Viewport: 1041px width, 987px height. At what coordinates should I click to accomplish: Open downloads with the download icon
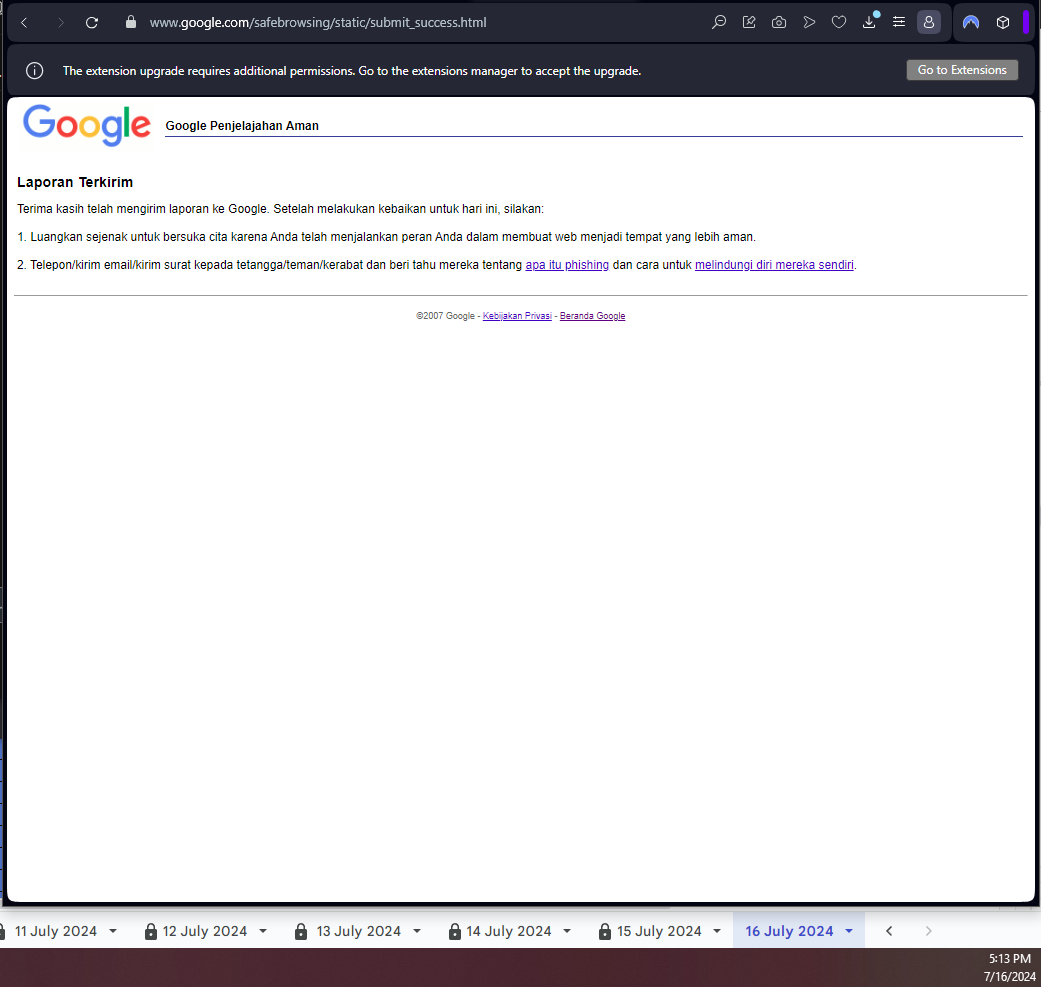[x=869, y=23]
